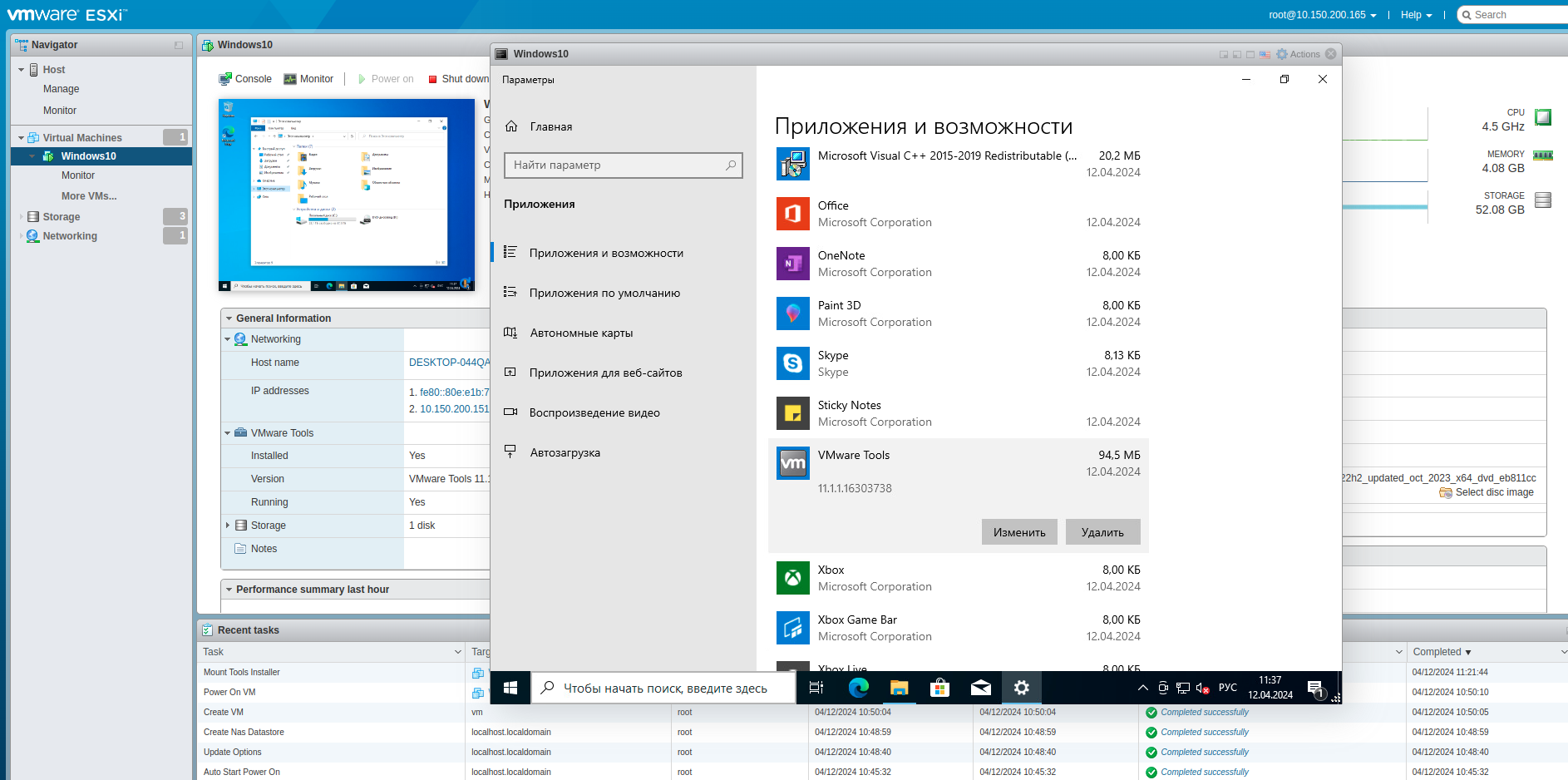Open Mail app from the taskbar
The image size is (1568, 780).
click(980, 688)
